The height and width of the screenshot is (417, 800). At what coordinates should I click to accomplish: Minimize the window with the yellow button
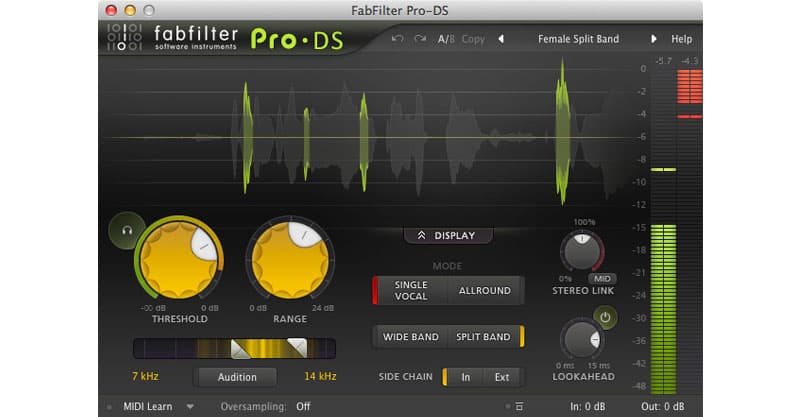point(130,10)
